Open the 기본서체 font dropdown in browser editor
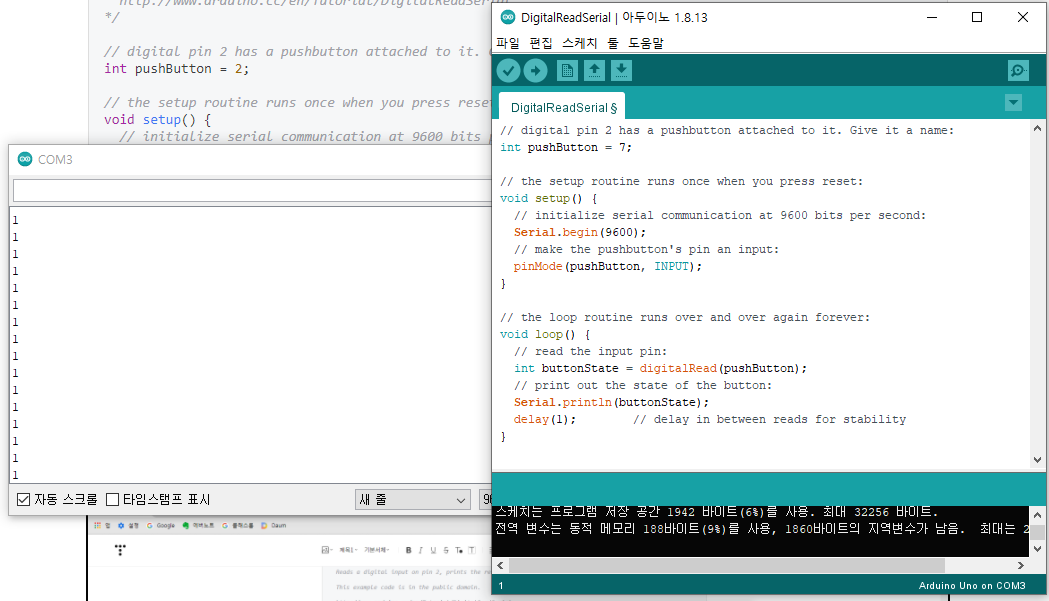The height and width of the screenshot is (601, 1049). tap(377, 550)
